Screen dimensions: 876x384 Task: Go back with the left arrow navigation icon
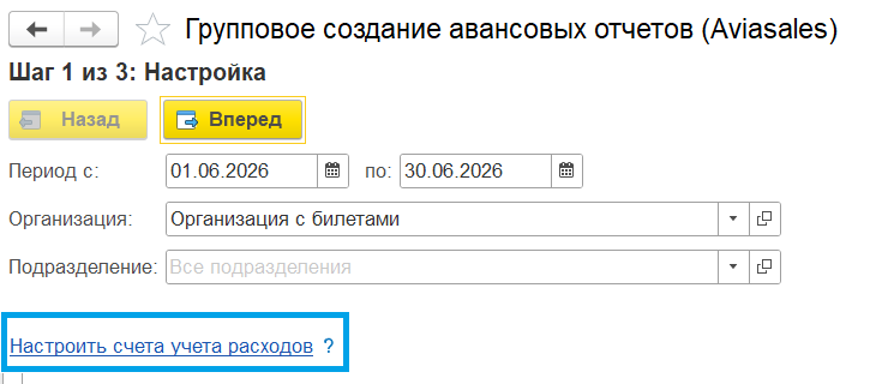(37, 29)
